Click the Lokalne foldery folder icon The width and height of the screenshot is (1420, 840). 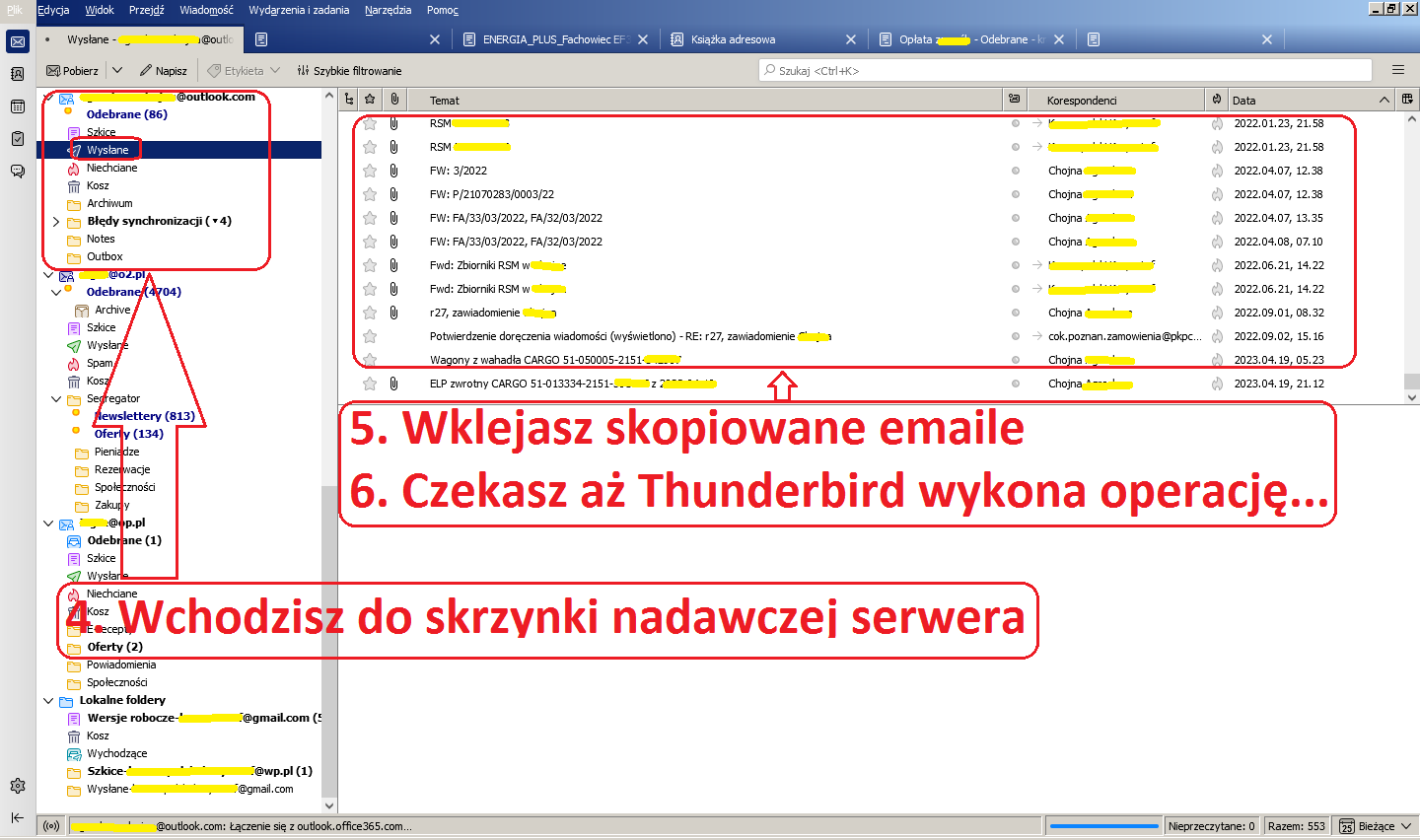click(x=66, y=701)
